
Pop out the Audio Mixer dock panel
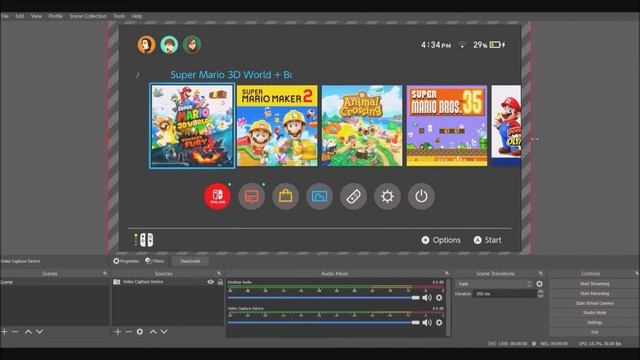click(x=447, y=273)
